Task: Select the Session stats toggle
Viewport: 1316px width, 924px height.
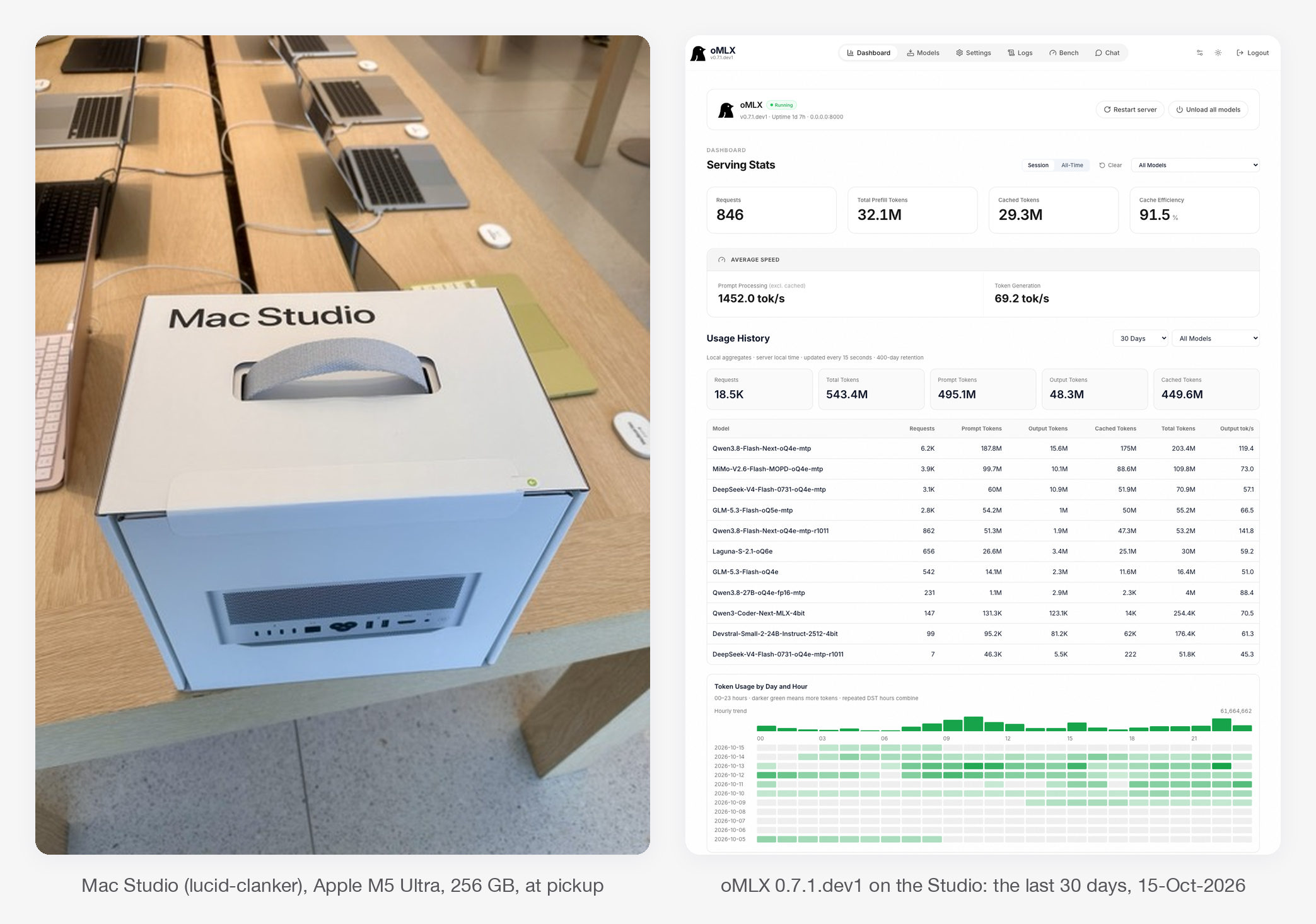Action: [1038, 165]
